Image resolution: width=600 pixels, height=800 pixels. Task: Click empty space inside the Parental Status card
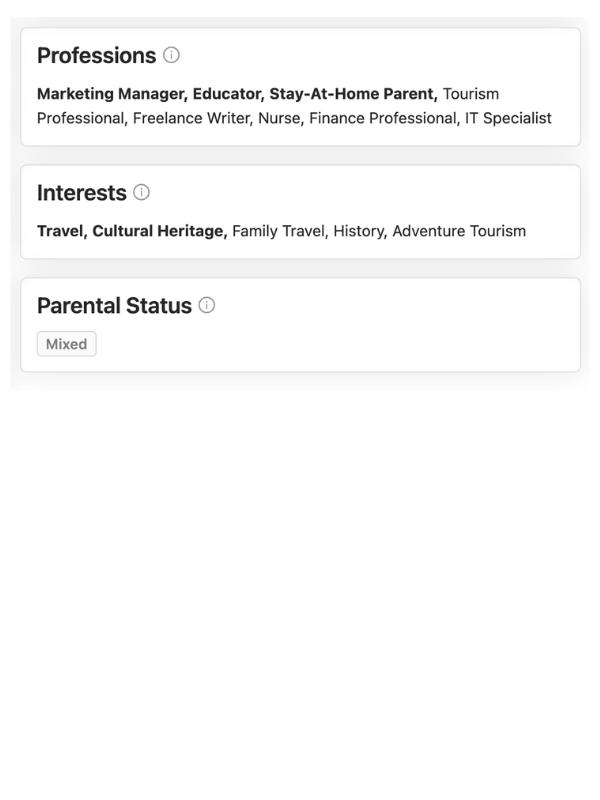coord(380,340)
